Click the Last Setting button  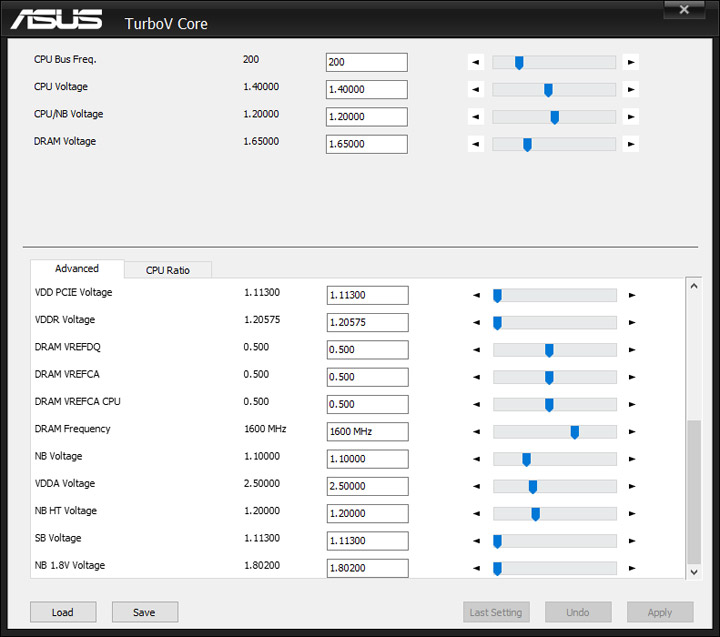pyautogui.click(x=496, y=612)
